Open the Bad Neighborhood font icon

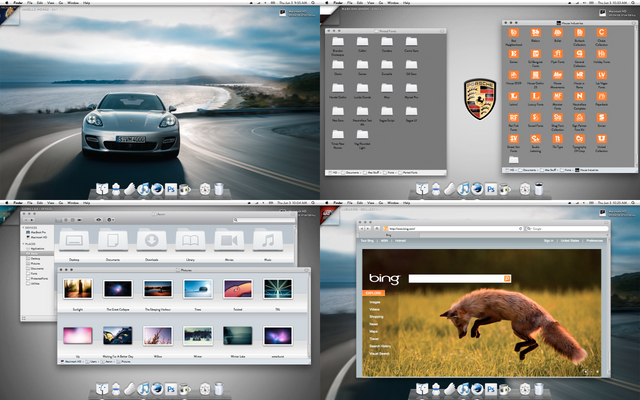coord(513,33)
